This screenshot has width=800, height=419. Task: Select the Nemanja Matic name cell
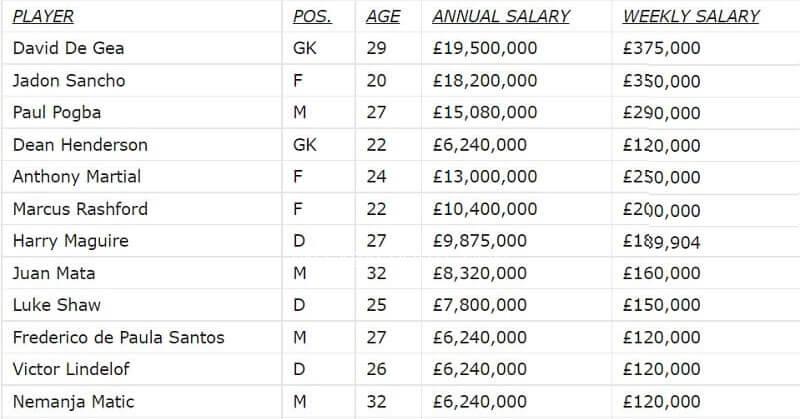click(x=72, y=401)
